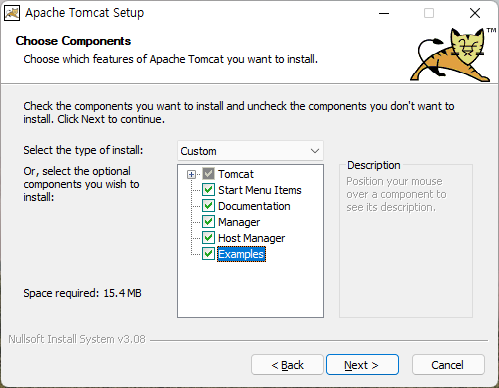Uncheck the Manager checkbox
The width and height of the screenshot is (499, 388).
coord(208,222)
